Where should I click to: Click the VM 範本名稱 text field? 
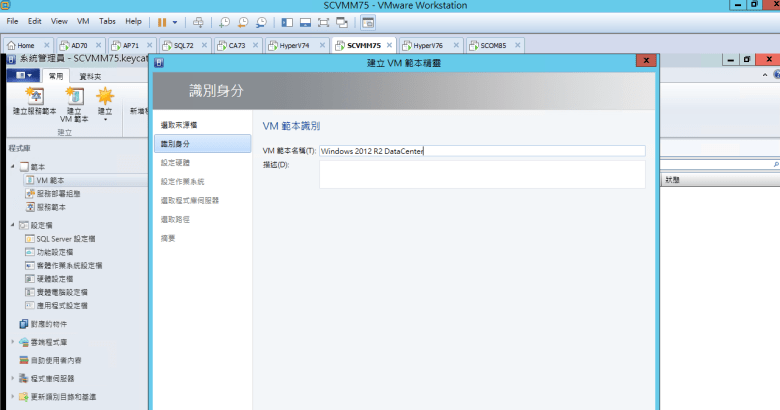coord(482,151)
